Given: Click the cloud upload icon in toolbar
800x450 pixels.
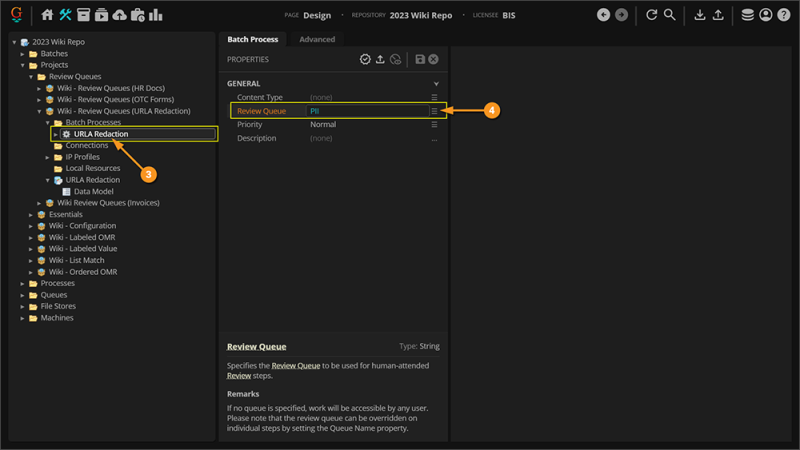Looking at the screenshot, I should [120, 15].
